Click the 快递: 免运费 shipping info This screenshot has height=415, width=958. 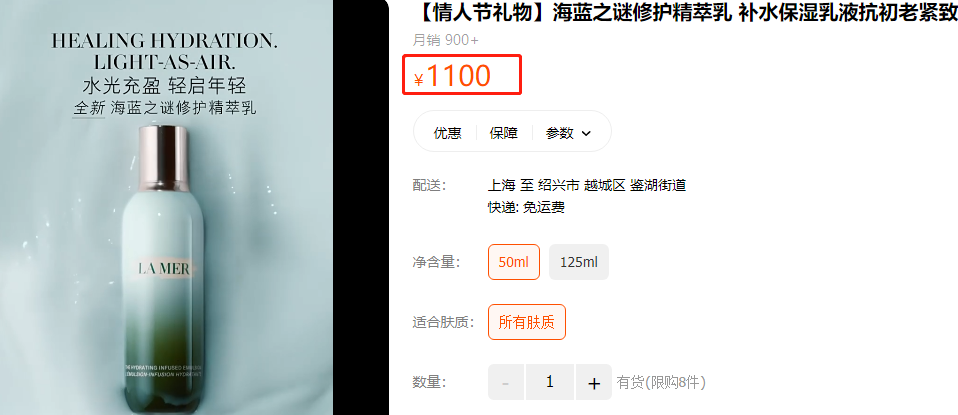(x=526, y=208)
